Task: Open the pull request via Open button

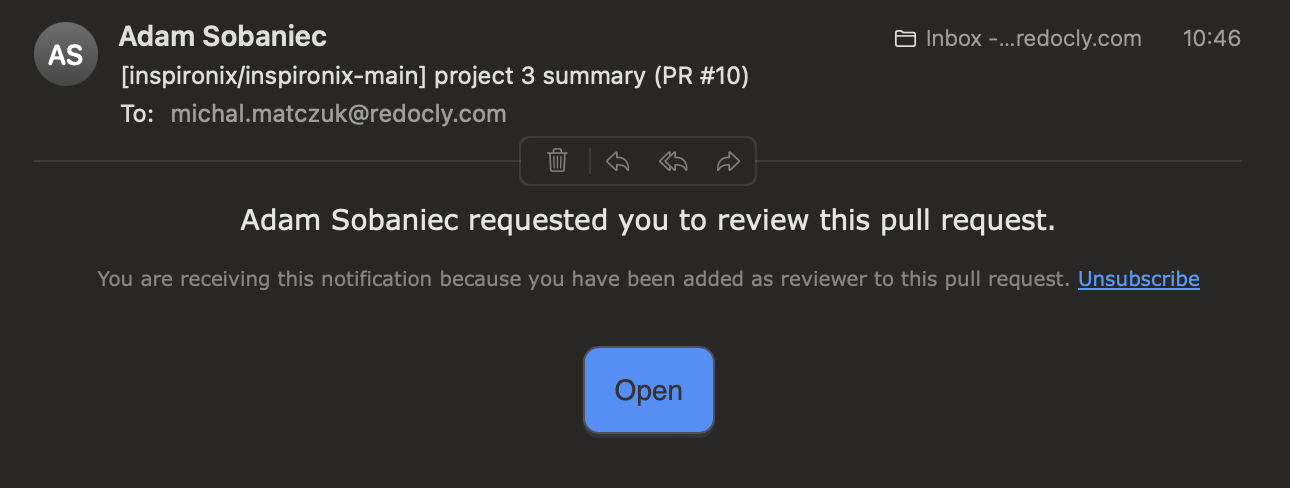Action: click(649, 390)
